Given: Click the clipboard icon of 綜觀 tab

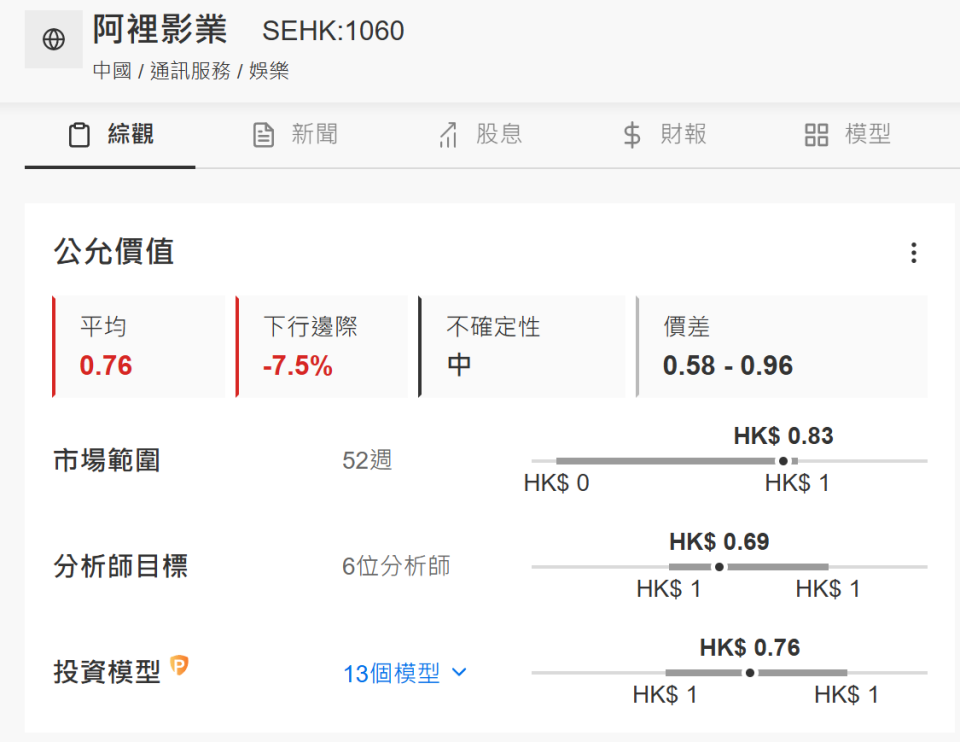Looking at the screenshot, I should [x=79, y=135].
